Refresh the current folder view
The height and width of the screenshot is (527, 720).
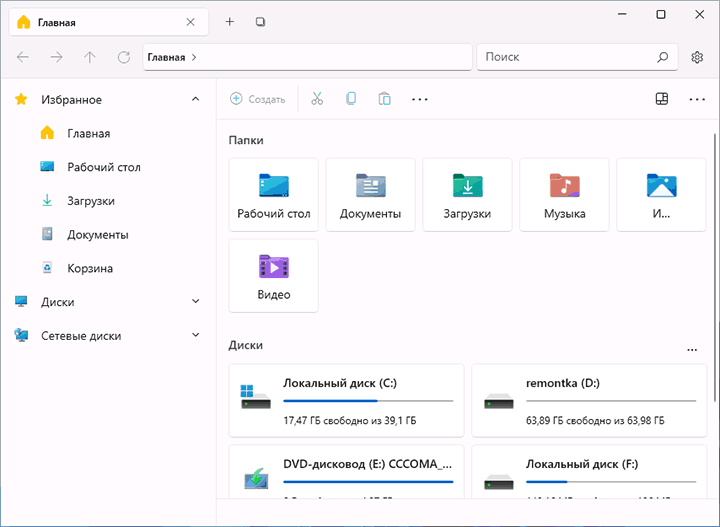click(x=124, y=57)
